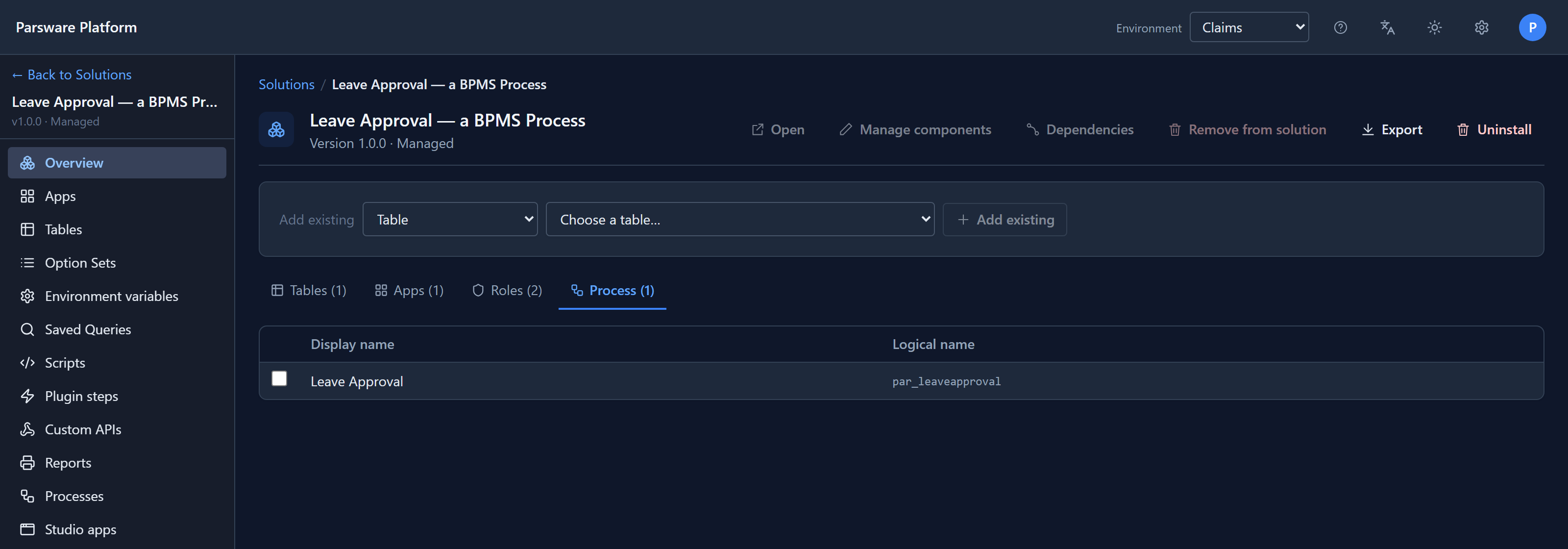Select the Process (1) tab
Viewport: 1568px width, 549px height.
[612, 290]
